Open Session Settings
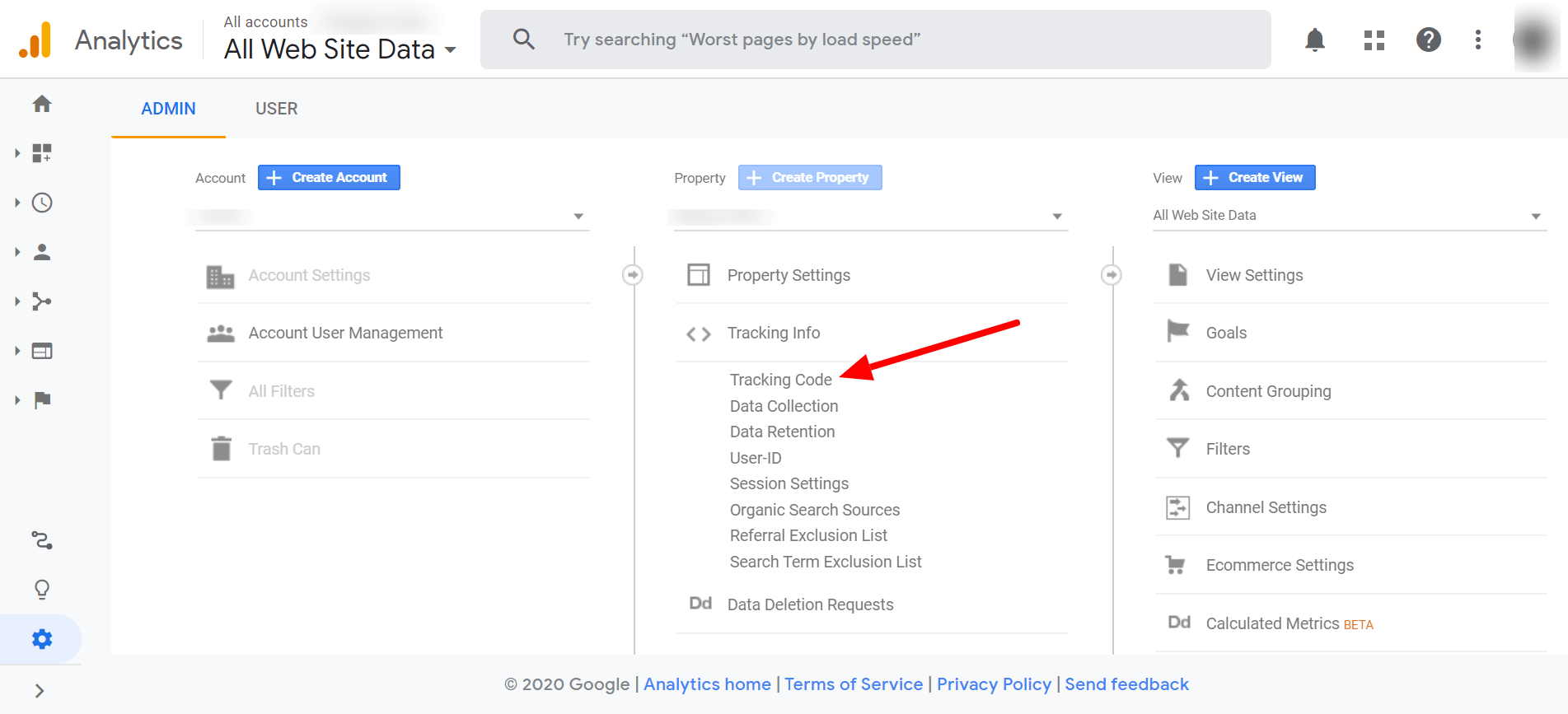This screenshot has width=1568, height=714. pos(789,483)
